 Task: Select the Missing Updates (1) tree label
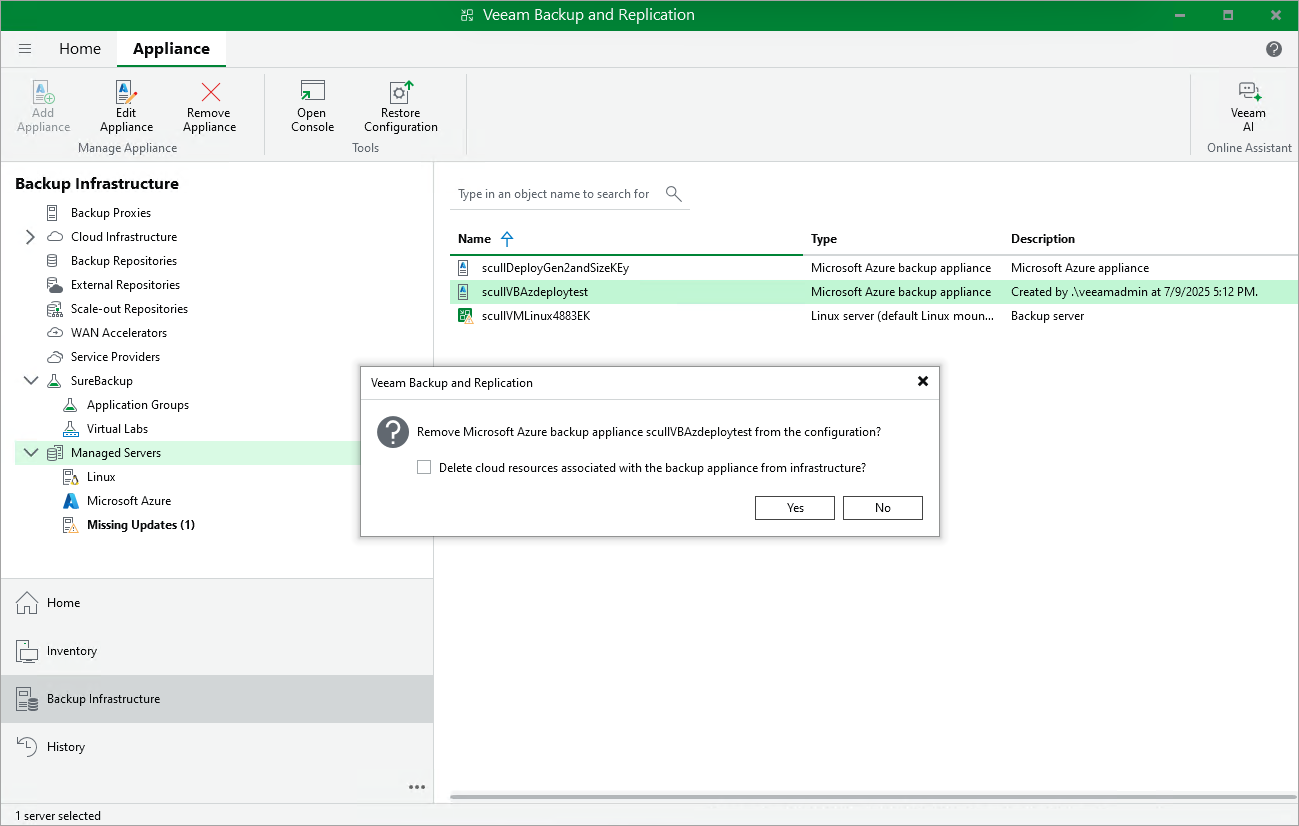click(x=141, y=525)
